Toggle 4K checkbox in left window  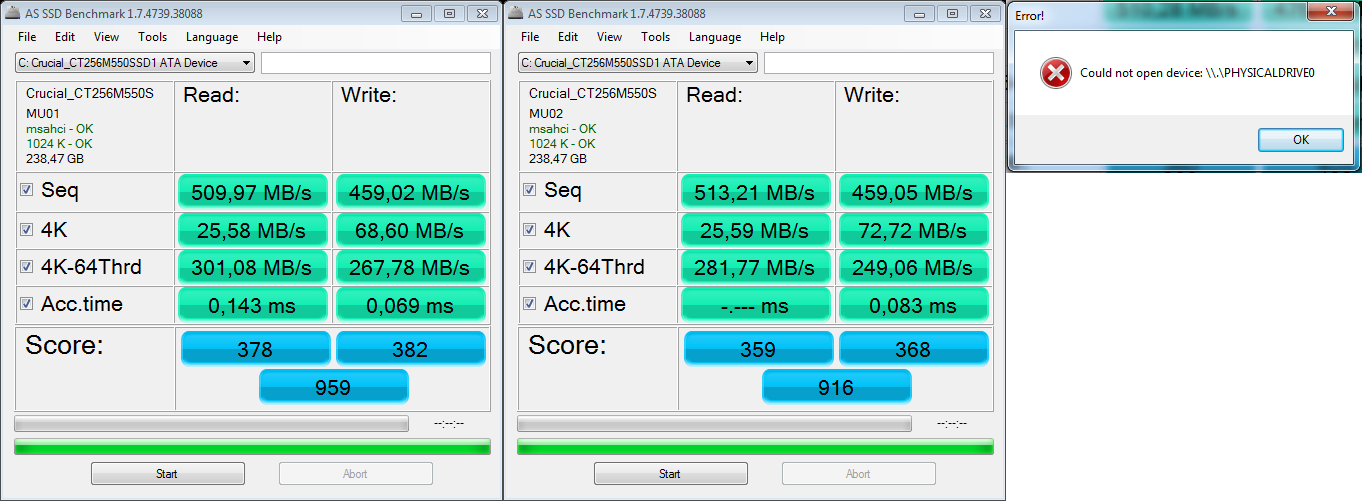tap(27, 229)
